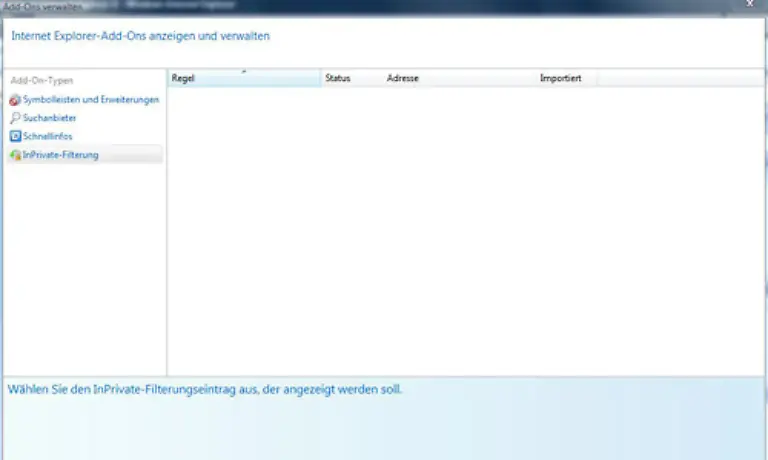Click the Add-On-Typen heading
768x460 pixels.
(x=42, y=80)
